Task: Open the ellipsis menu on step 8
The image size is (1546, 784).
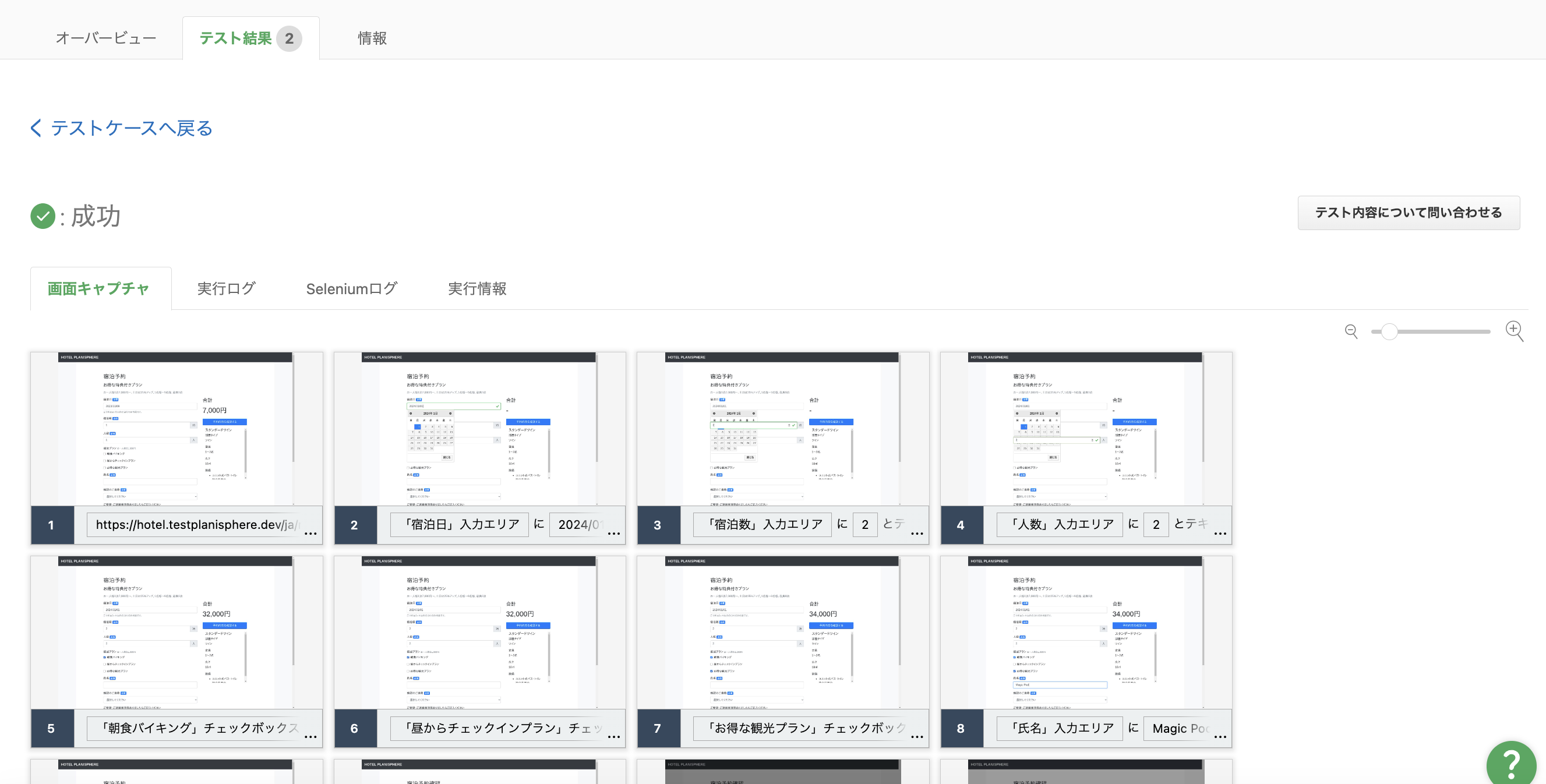Action: (x=1220, y=737)
